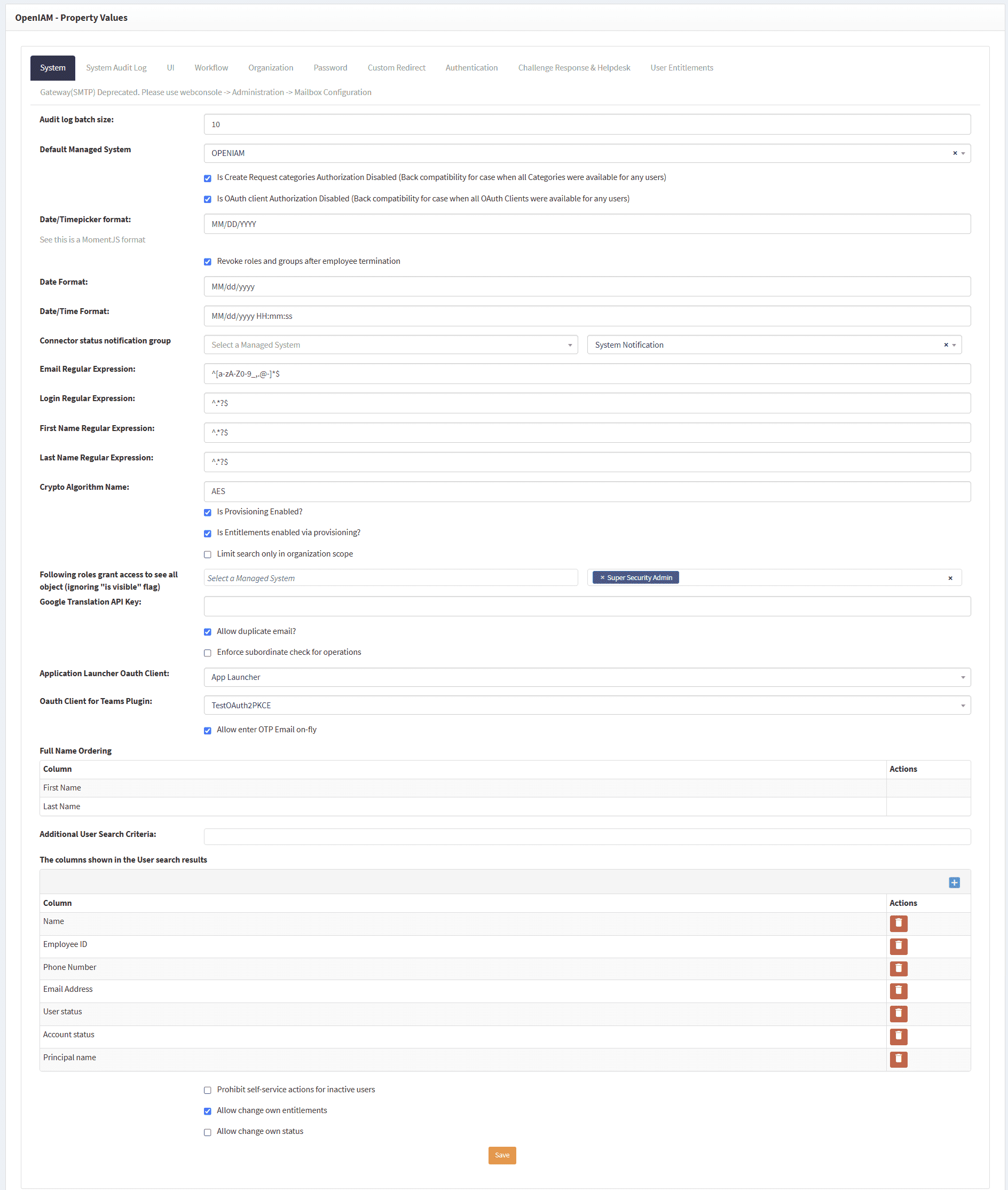Open the Application Launcher Oauth Client dropdown
The width and height of the screenshot is (1008, 1190).
coord(587,677)
